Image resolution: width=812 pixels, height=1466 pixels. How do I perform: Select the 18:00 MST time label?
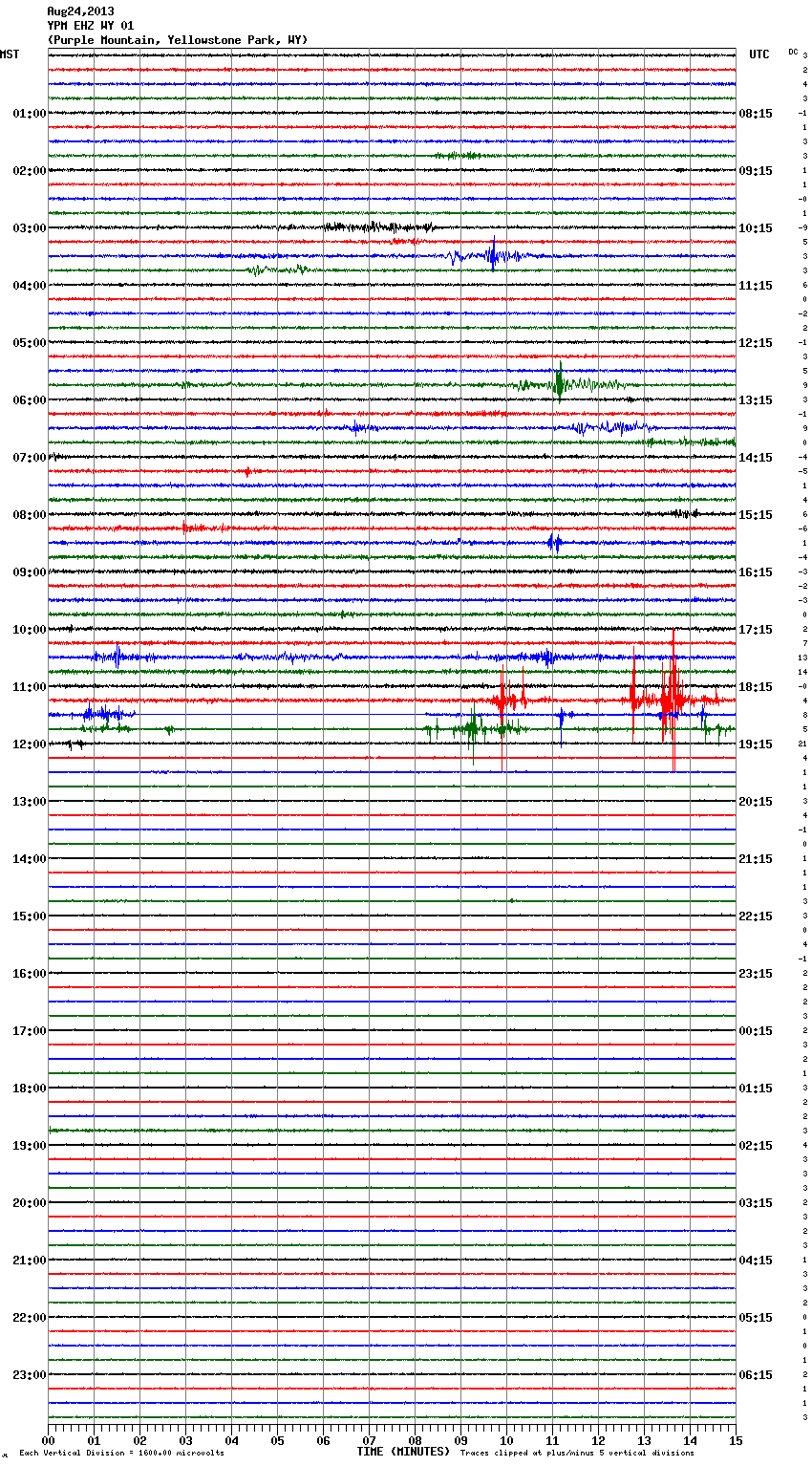click(30, 1089)
